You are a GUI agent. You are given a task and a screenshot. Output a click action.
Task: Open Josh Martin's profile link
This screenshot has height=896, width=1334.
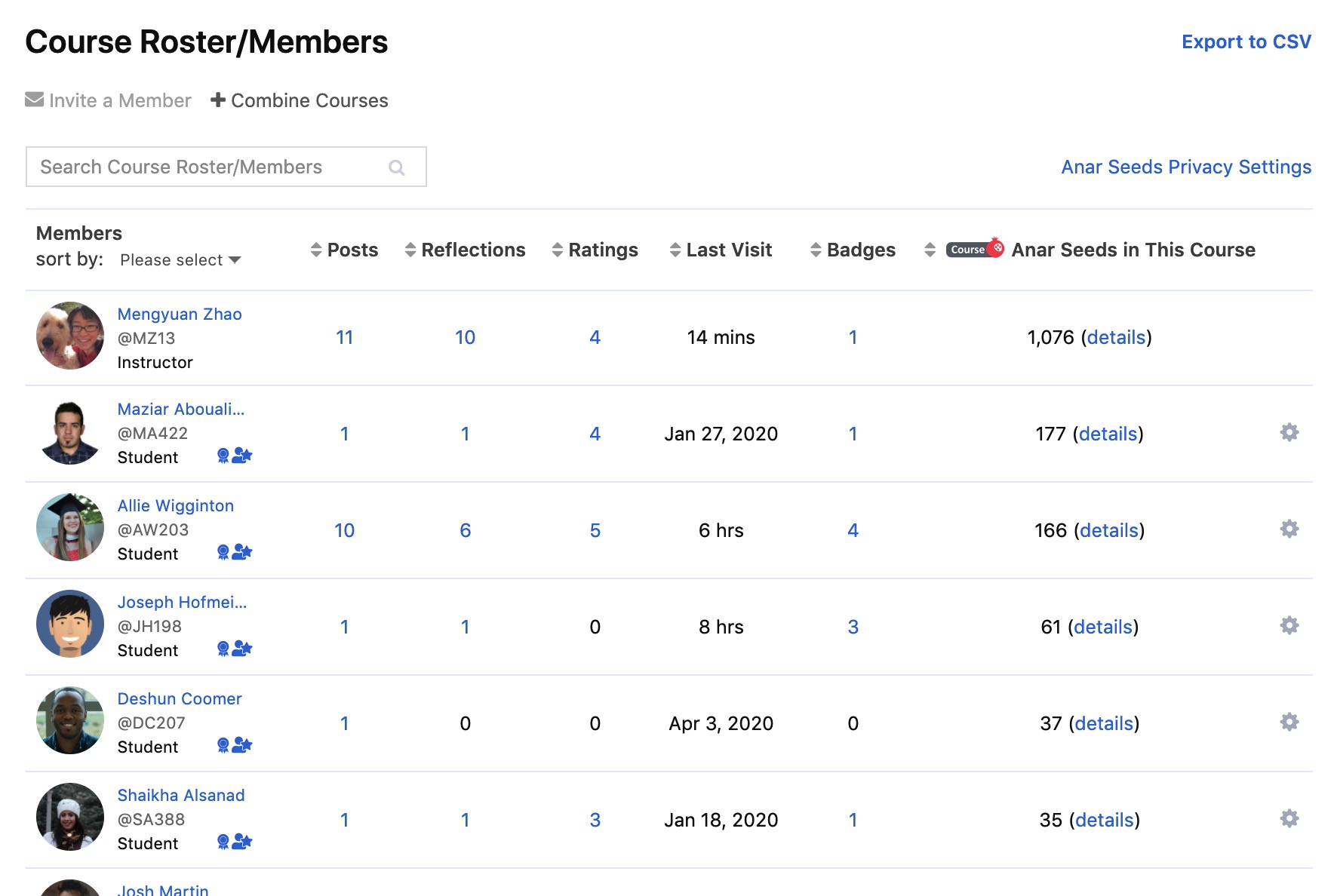pos(163,890)
